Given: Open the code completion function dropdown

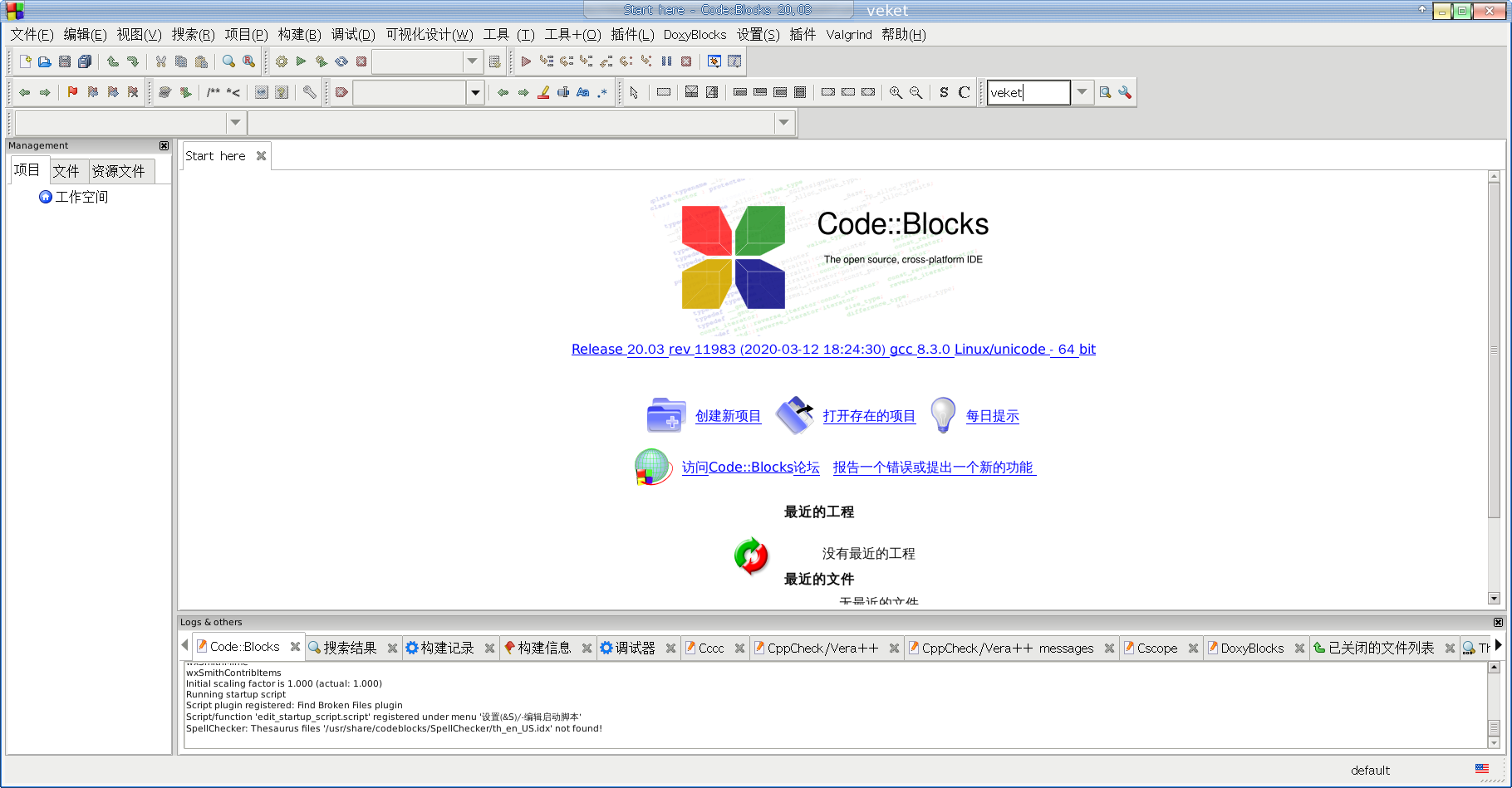Looking at the screenshot, I should (783, 123).
